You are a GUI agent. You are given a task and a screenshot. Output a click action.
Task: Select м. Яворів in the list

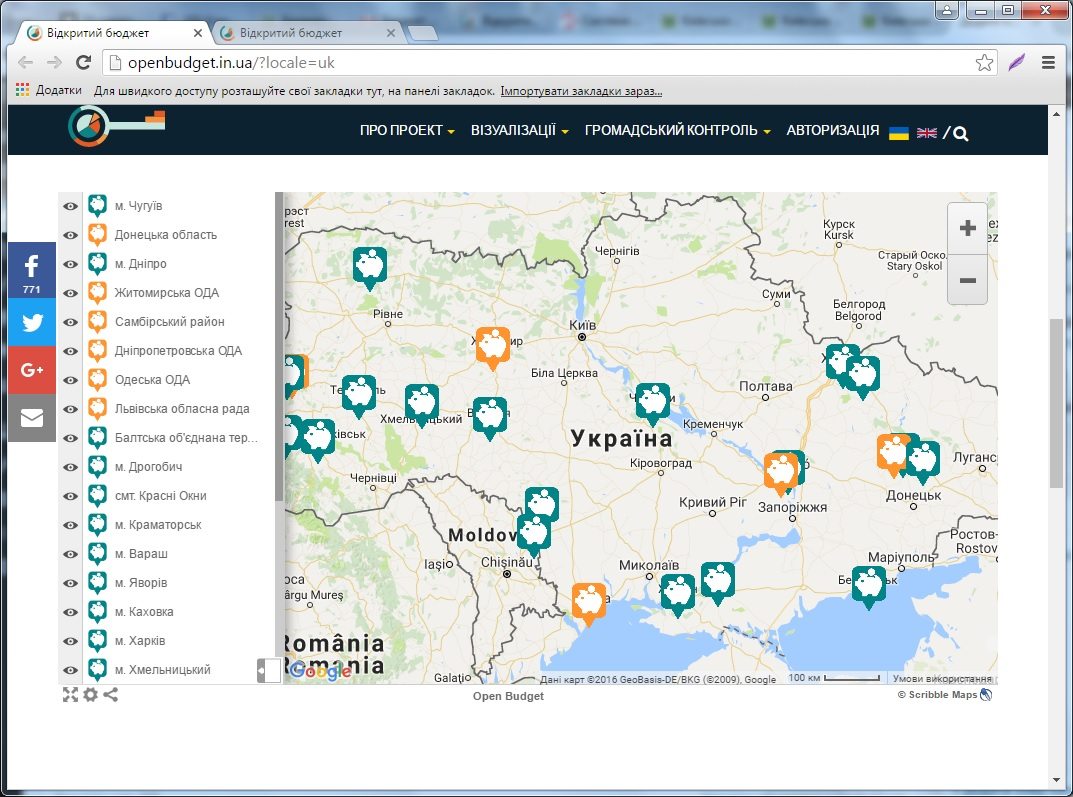(x=140, y=583)
